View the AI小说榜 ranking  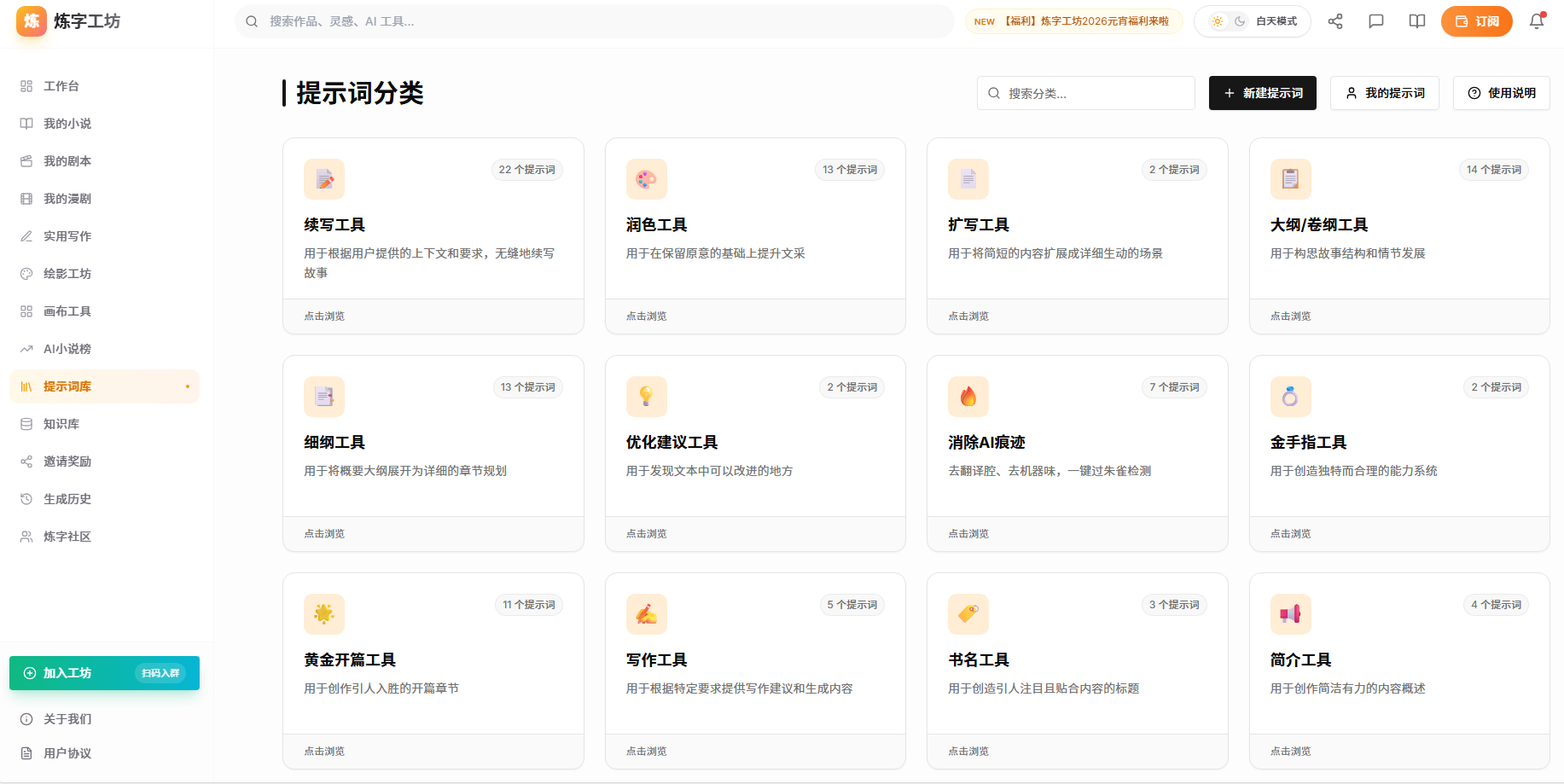pyautogui.click(x=67, y=348)
